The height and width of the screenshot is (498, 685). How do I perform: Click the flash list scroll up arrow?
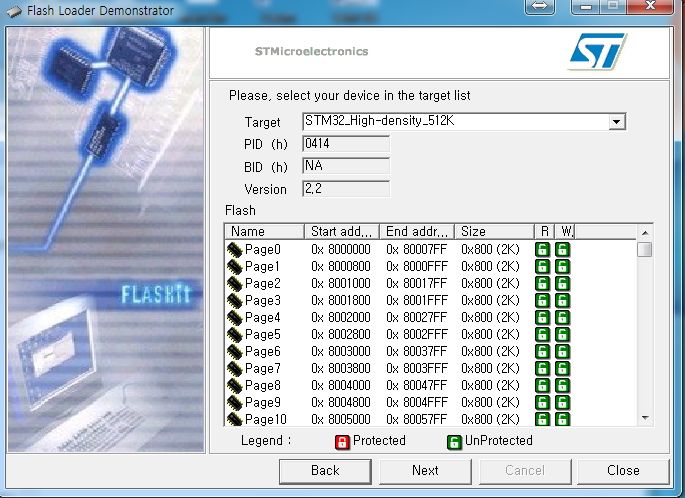(645, 232)
